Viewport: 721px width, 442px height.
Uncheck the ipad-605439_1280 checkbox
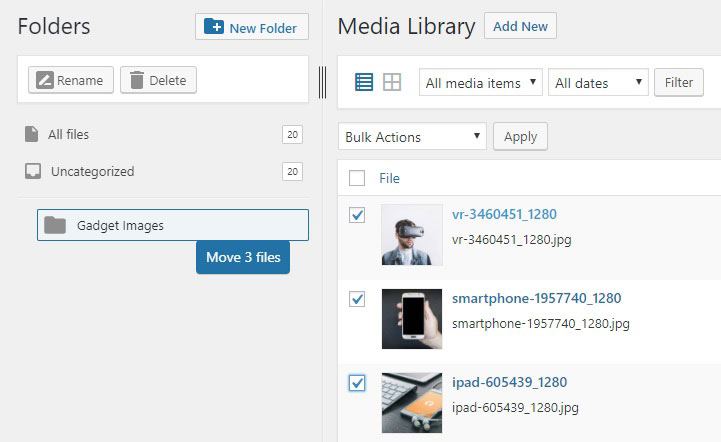click(357, 383)
